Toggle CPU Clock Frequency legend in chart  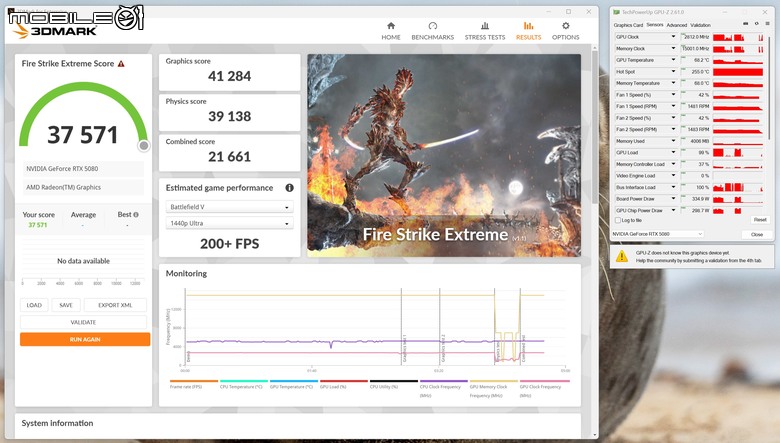[443, 389]
